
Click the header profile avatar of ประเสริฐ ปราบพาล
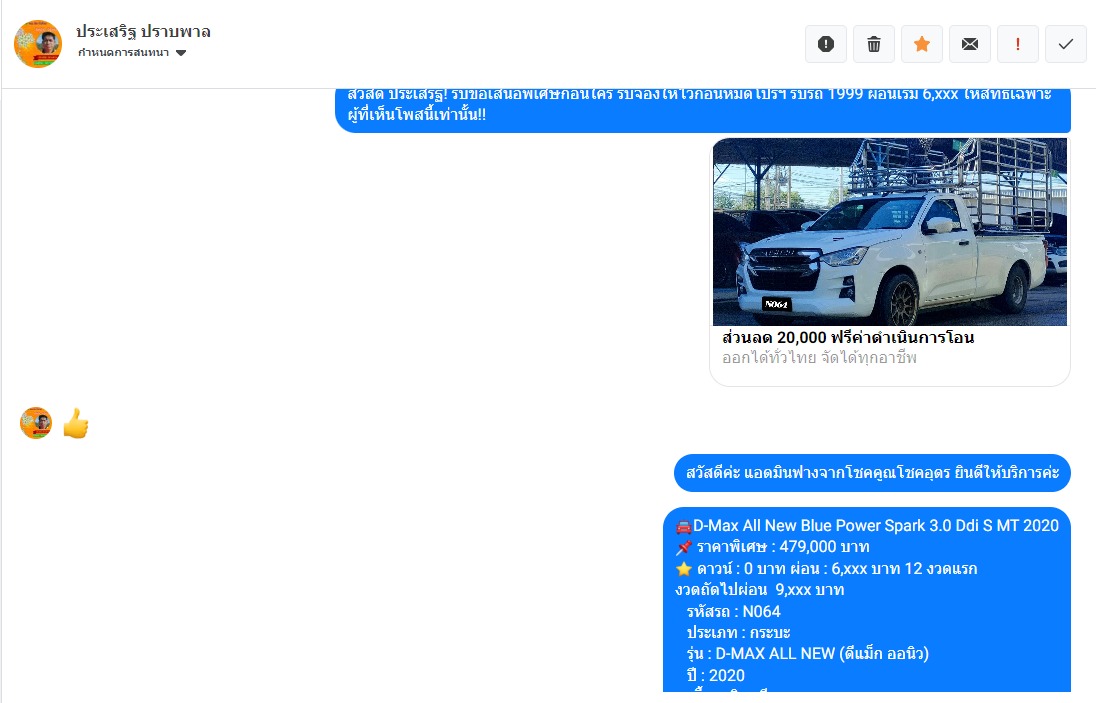pos(38,43)
